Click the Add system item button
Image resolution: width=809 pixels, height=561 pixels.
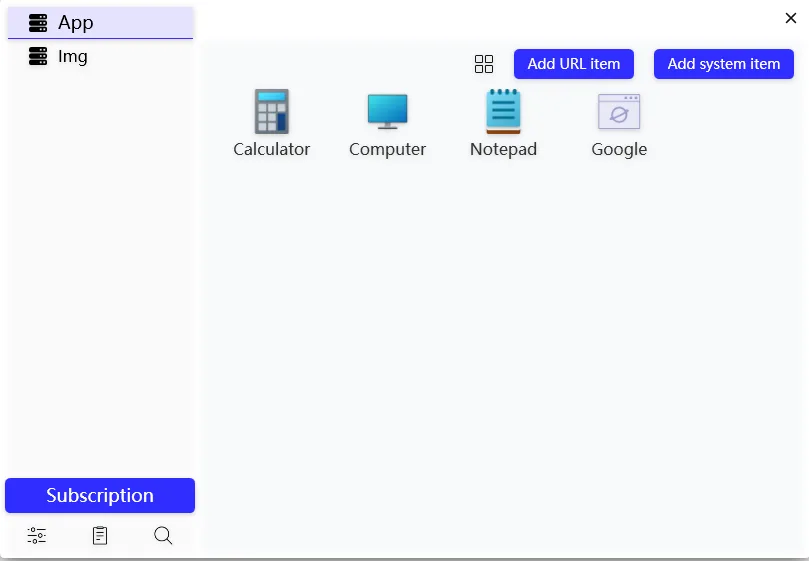(x=724, y=64)
